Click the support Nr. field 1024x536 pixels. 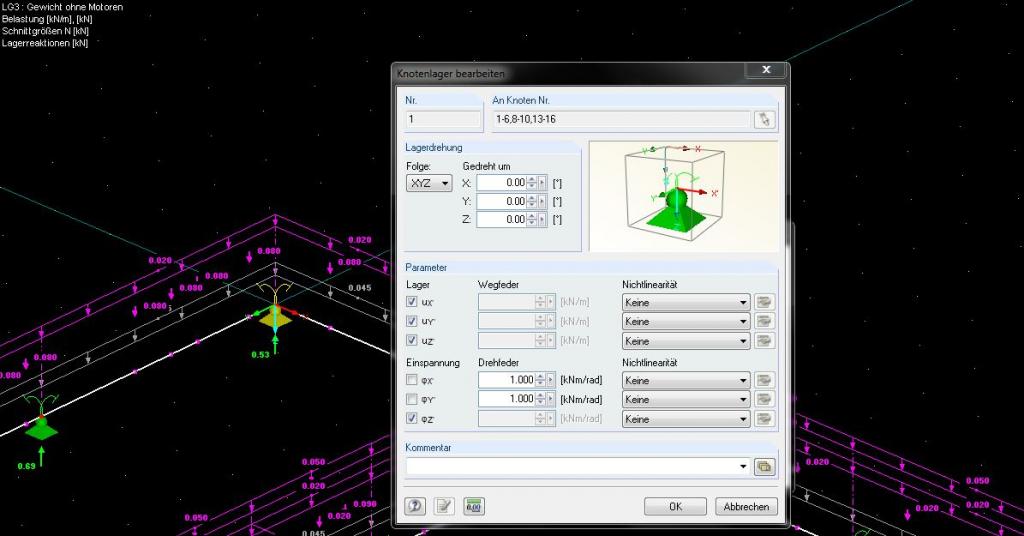coord(443,119)
